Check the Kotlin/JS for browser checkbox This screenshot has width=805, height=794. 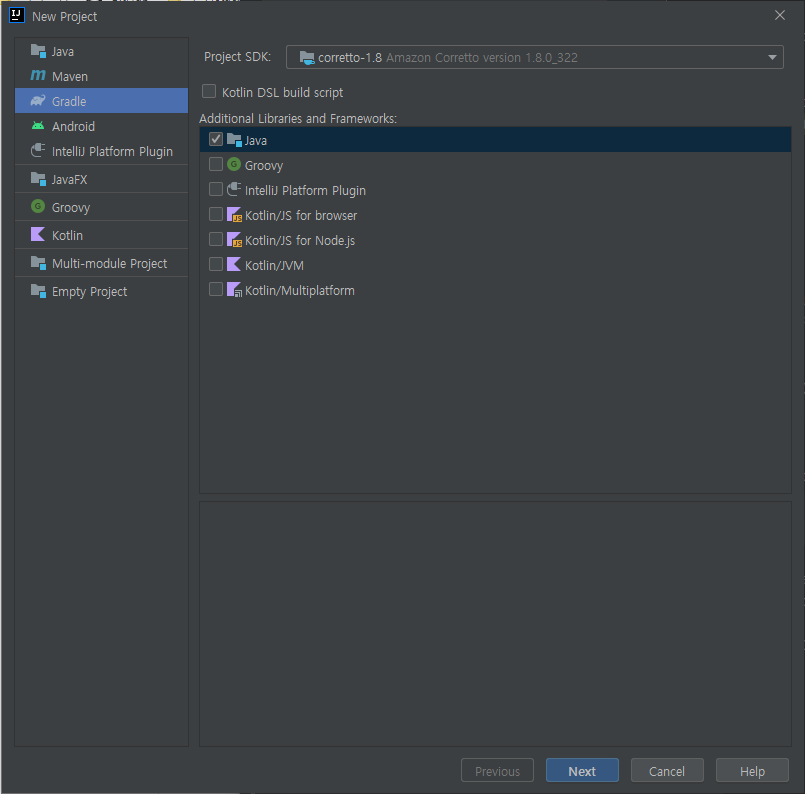pos(216,214)
